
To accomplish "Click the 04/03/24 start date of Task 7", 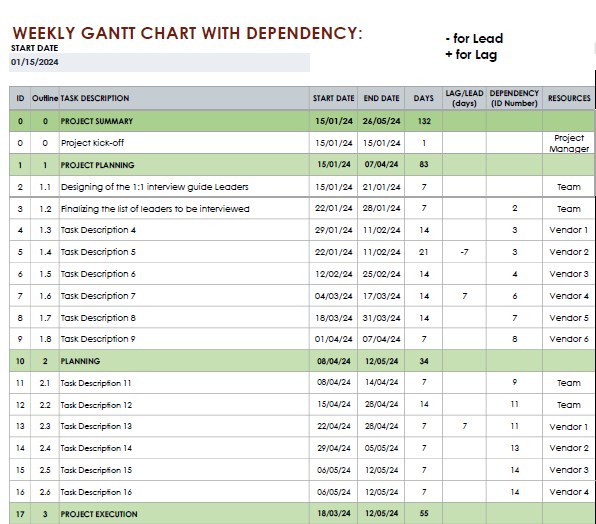I will coord(333,296).
